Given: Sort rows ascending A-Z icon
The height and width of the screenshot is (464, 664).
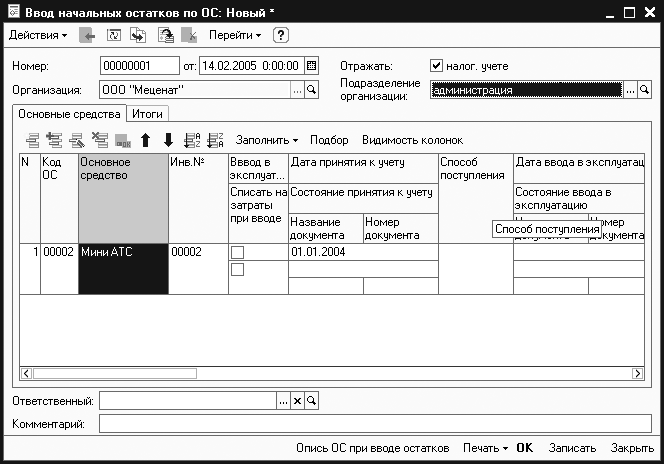Looking at the screenshot, I should pos(192,140).
